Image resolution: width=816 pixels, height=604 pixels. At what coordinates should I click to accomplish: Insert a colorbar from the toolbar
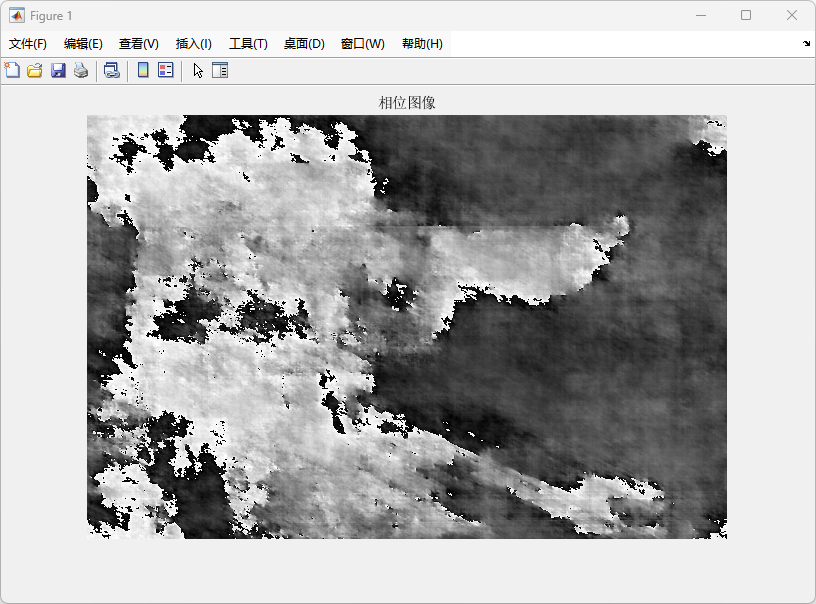143,70
